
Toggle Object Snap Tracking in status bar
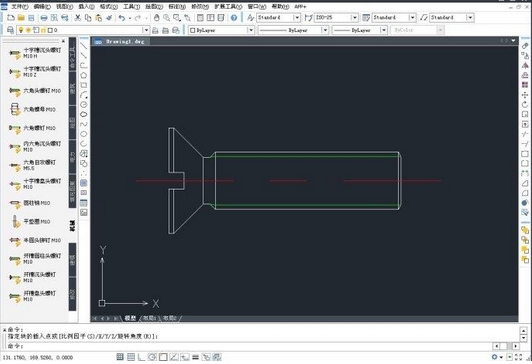(x=174, y=357)
